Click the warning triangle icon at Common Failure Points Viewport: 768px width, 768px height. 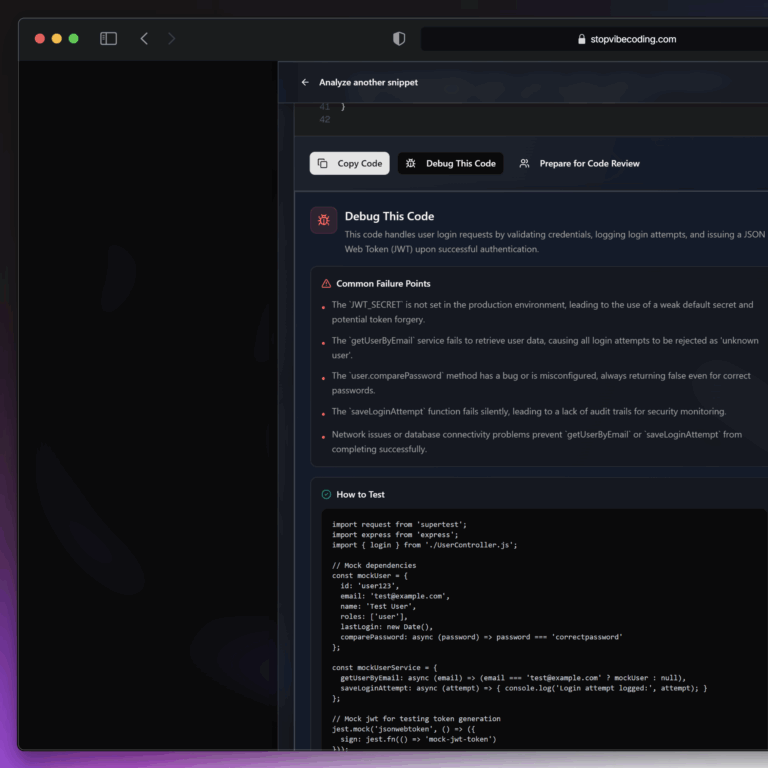(326, 284)
